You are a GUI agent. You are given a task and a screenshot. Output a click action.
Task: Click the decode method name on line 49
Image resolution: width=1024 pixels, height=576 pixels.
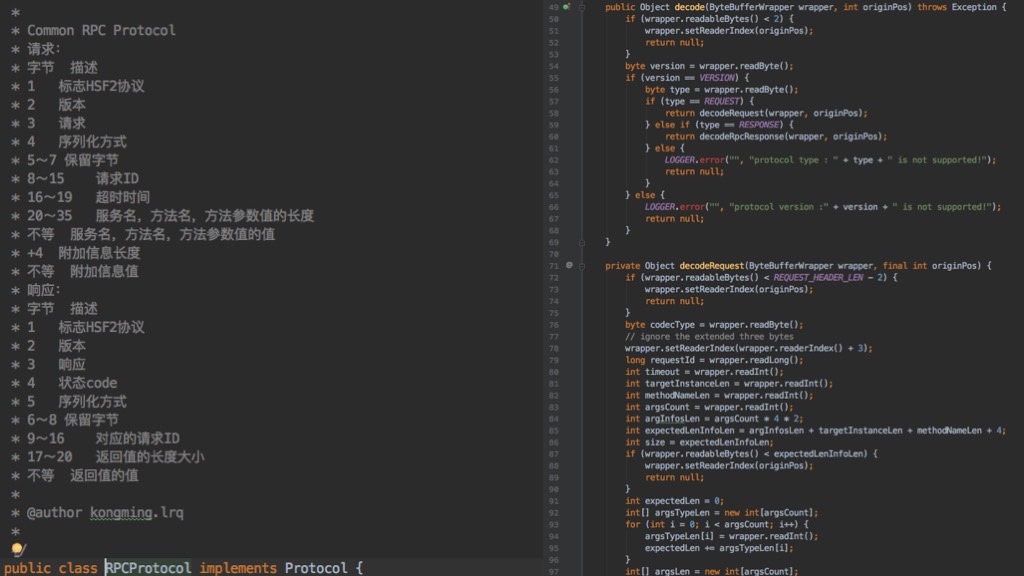(x=689, y=7)
